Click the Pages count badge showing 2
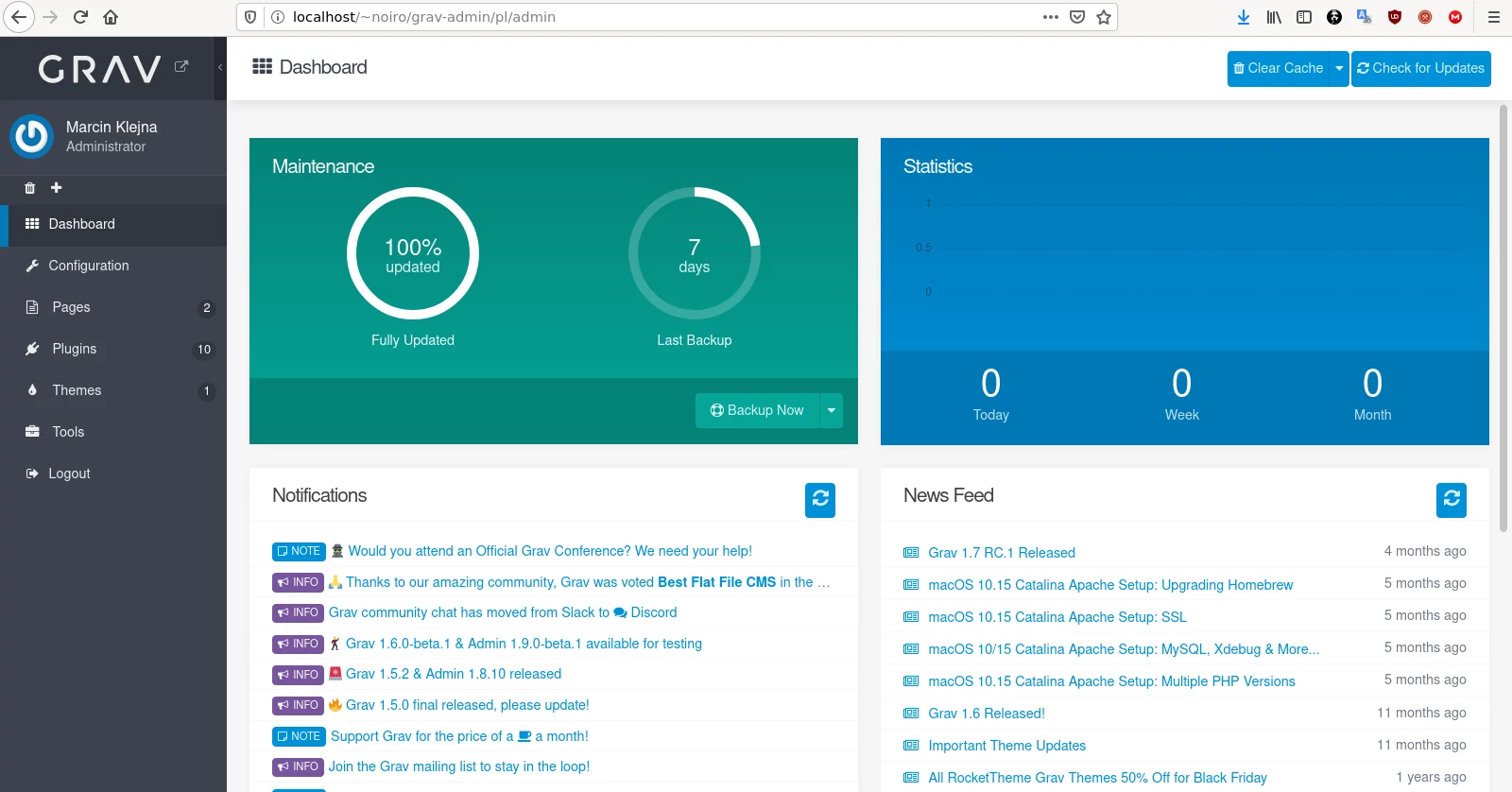The height and width of the screenshot is (792, 1512). click(207, 308)
